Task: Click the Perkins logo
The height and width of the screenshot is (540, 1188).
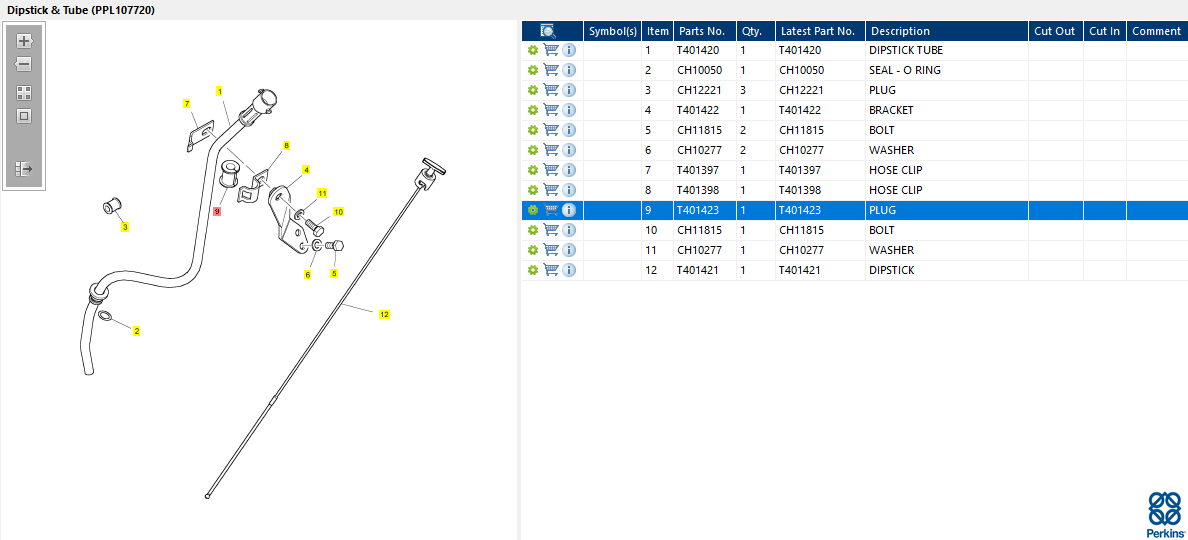Action: click(1165, 512)
